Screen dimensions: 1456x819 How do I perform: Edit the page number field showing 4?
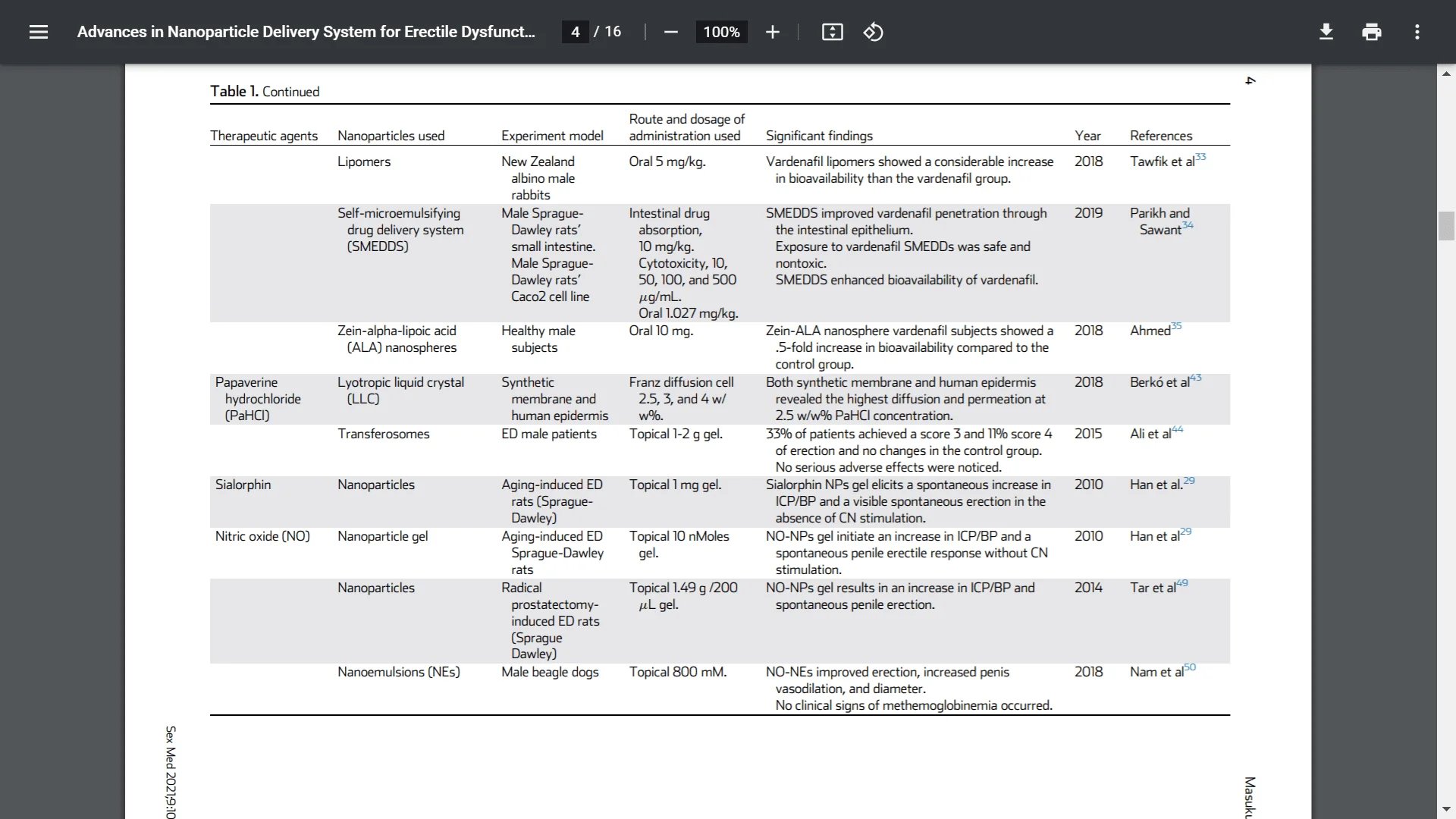576,32
